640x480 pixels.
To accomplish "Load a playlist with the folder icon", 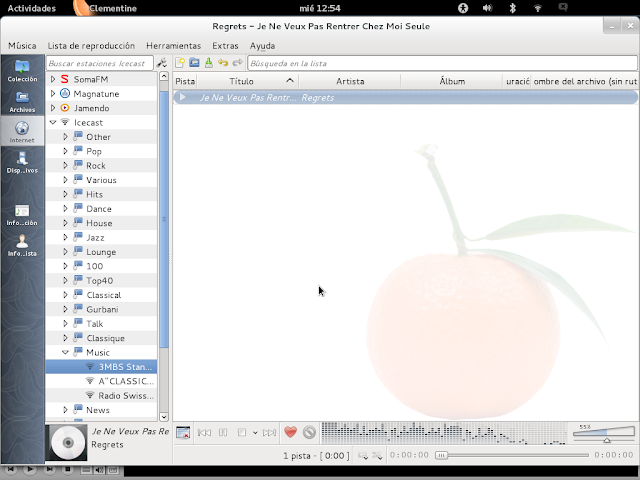I will coord(194,63).
